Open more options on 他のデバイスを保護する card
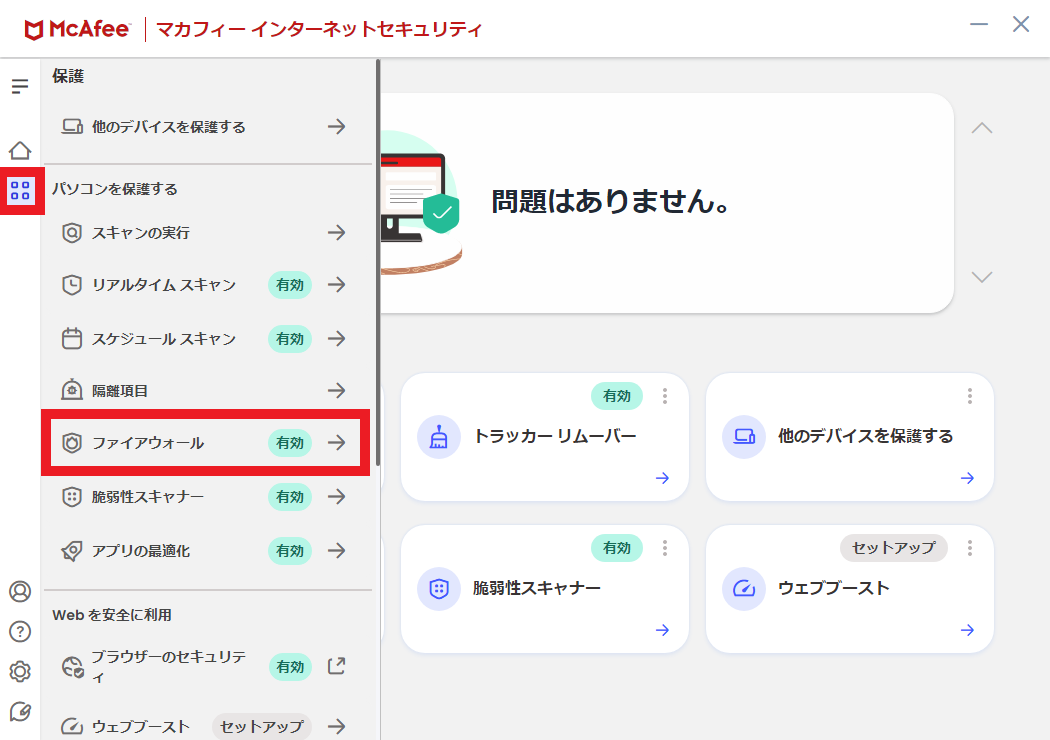The height and width of the screenshot is (740, 1050). (x=970, y=396)
